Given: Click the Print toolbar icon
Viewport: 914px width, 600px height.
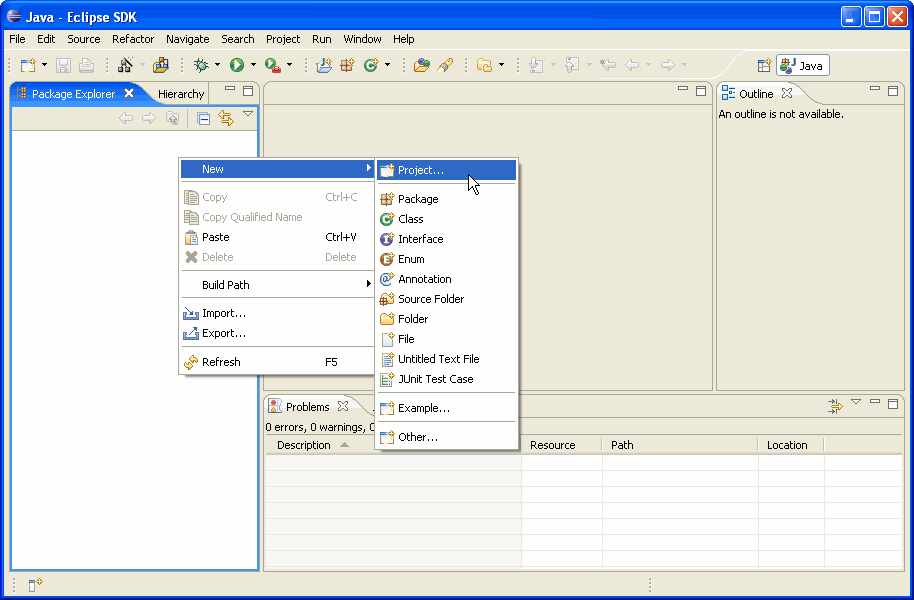Looking at the screenshot, I should click(86, 65).
